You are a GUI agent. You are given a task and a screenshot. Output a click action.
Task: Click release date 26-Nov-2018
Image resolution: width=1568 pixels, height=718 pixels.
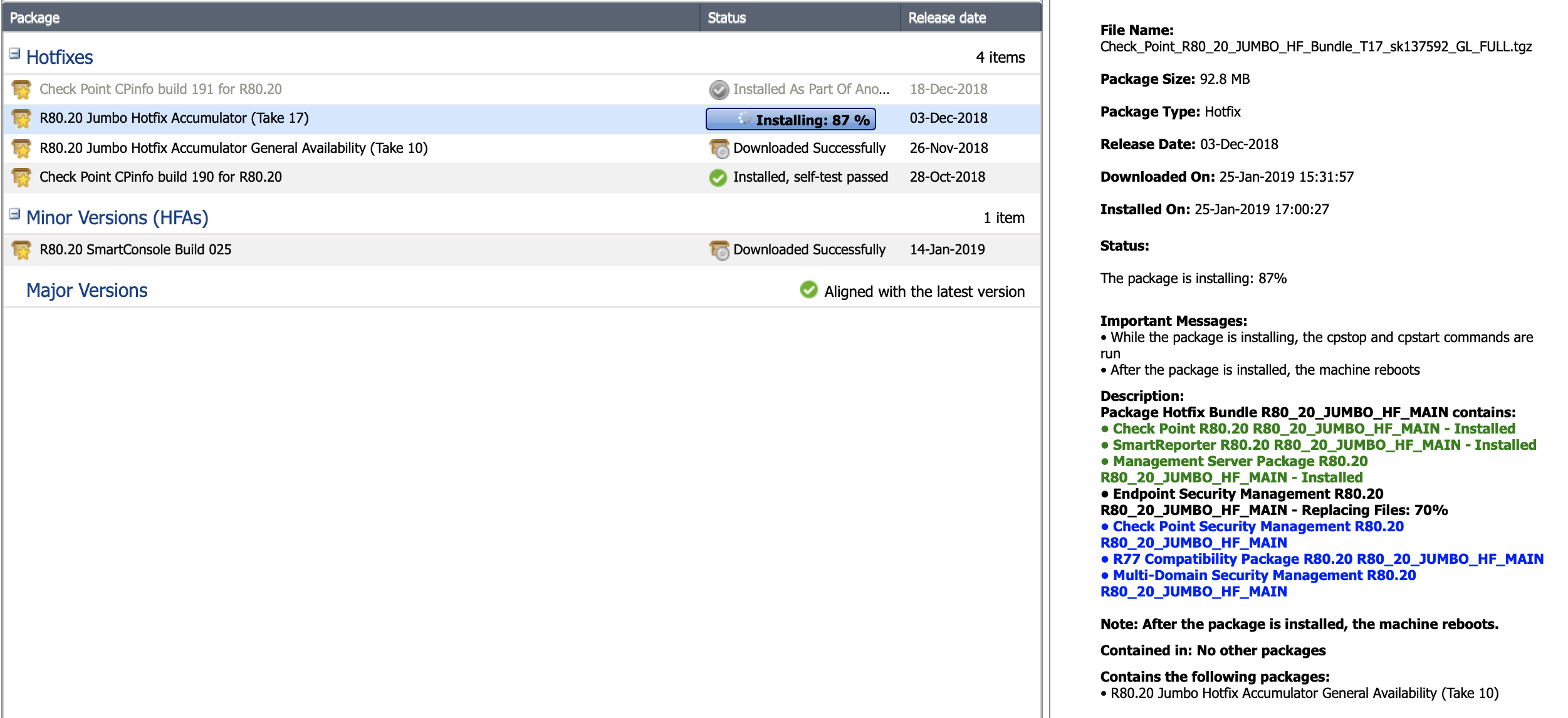point(949,148)
